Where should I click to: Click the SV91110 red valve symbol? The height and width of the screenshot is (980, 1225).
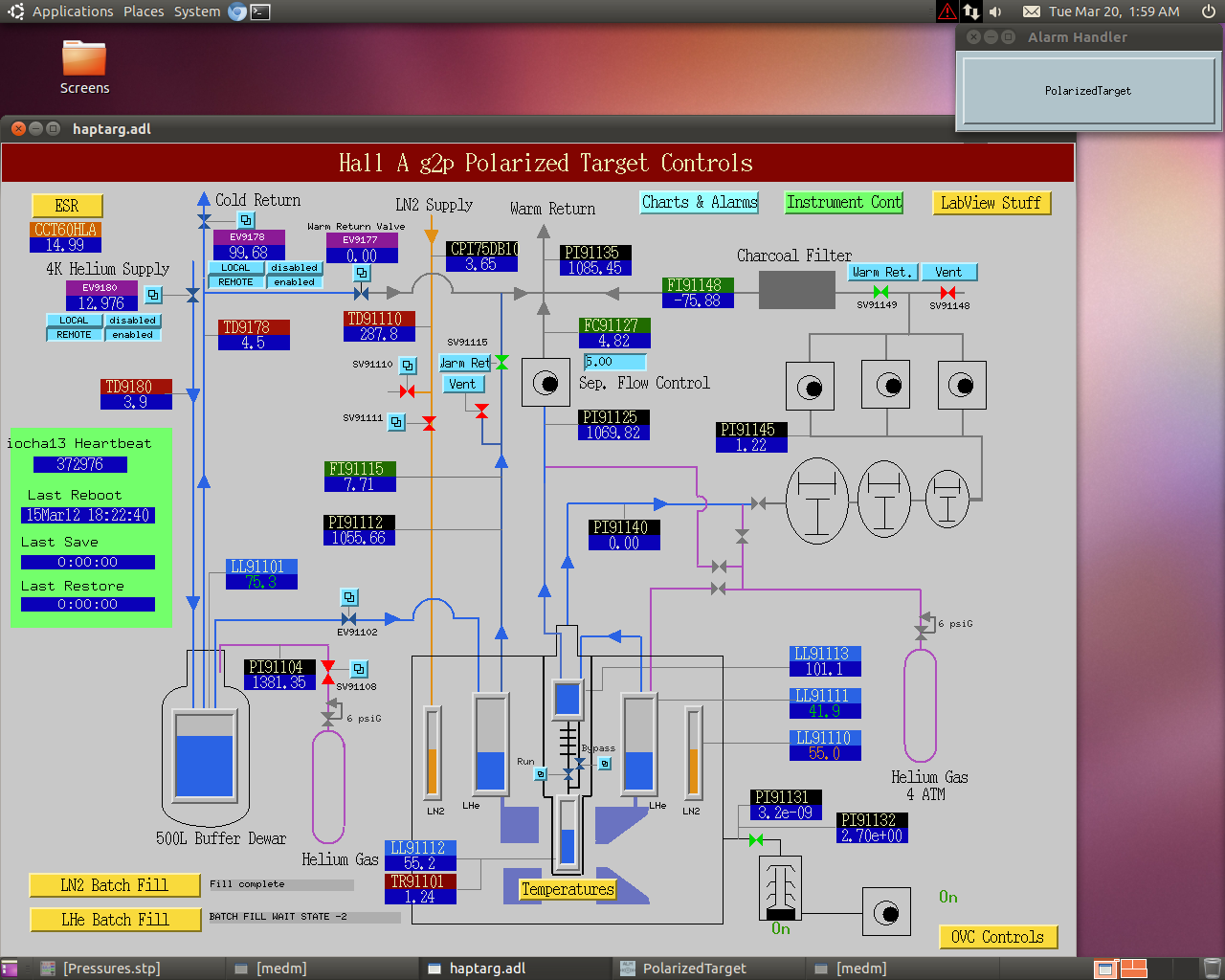click(408, 391)
